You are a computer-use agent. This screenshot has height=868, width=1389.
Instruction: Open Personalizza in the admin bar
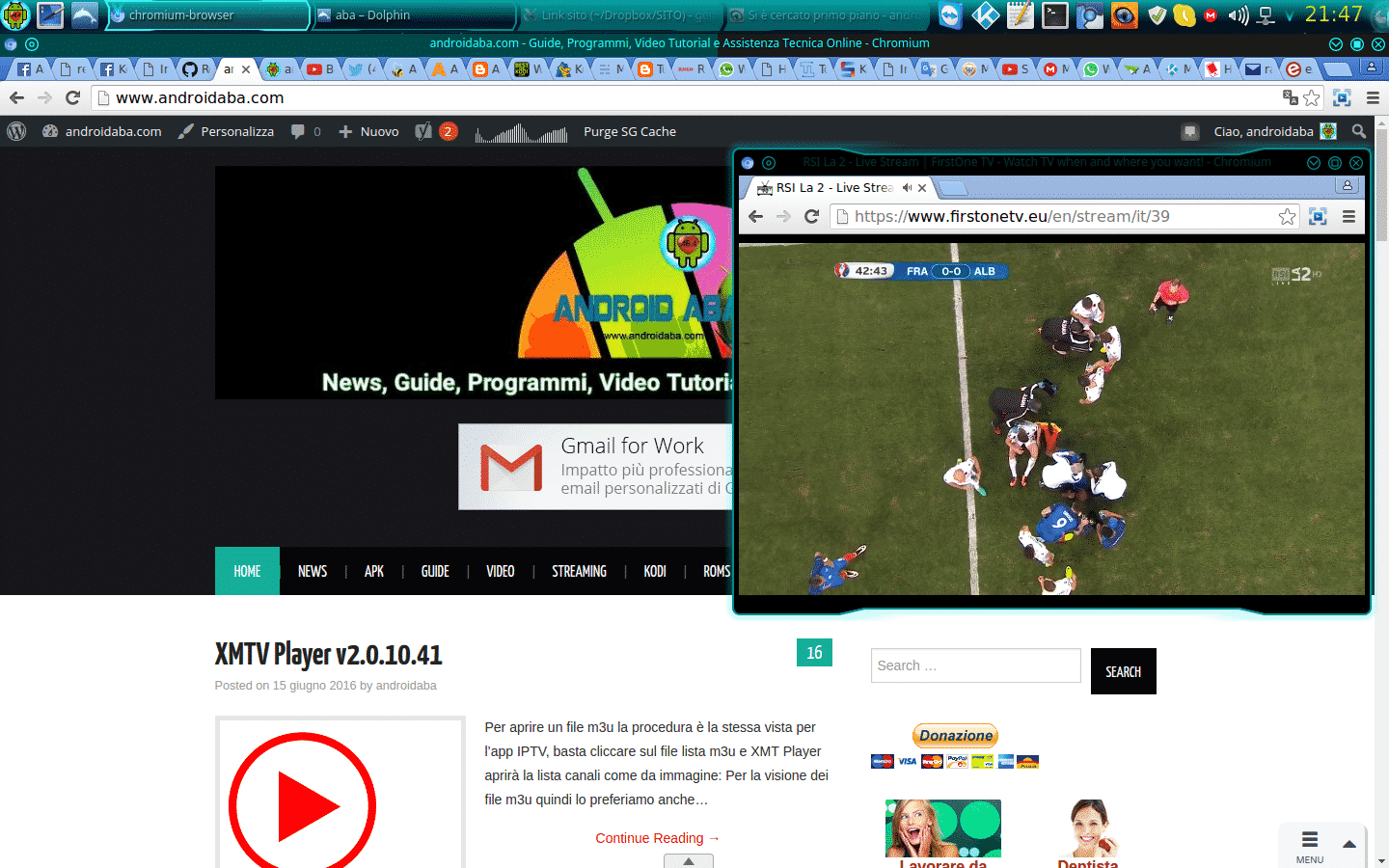click(x=227, y=131)
